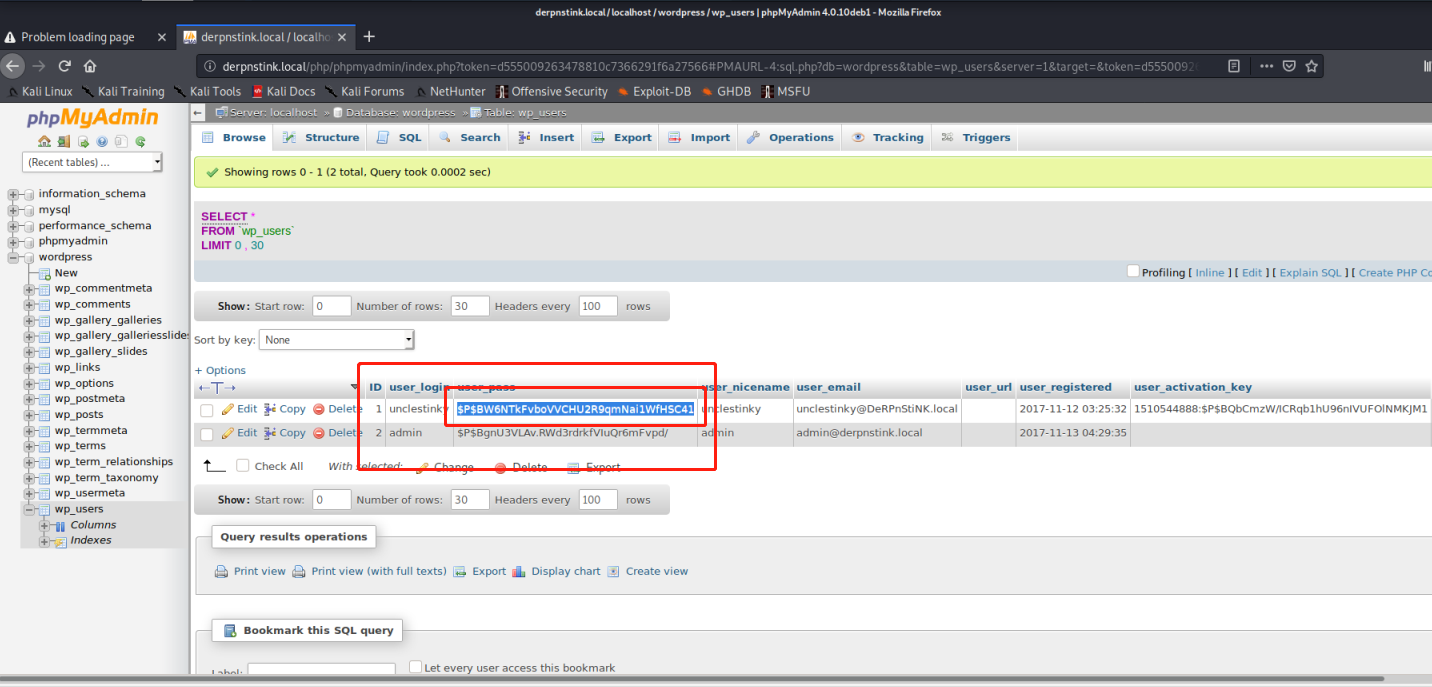Check Let every user access this bookmark
Image resolution: width=1432 pixels, height=687 pixels.
[x=416, y=666]
